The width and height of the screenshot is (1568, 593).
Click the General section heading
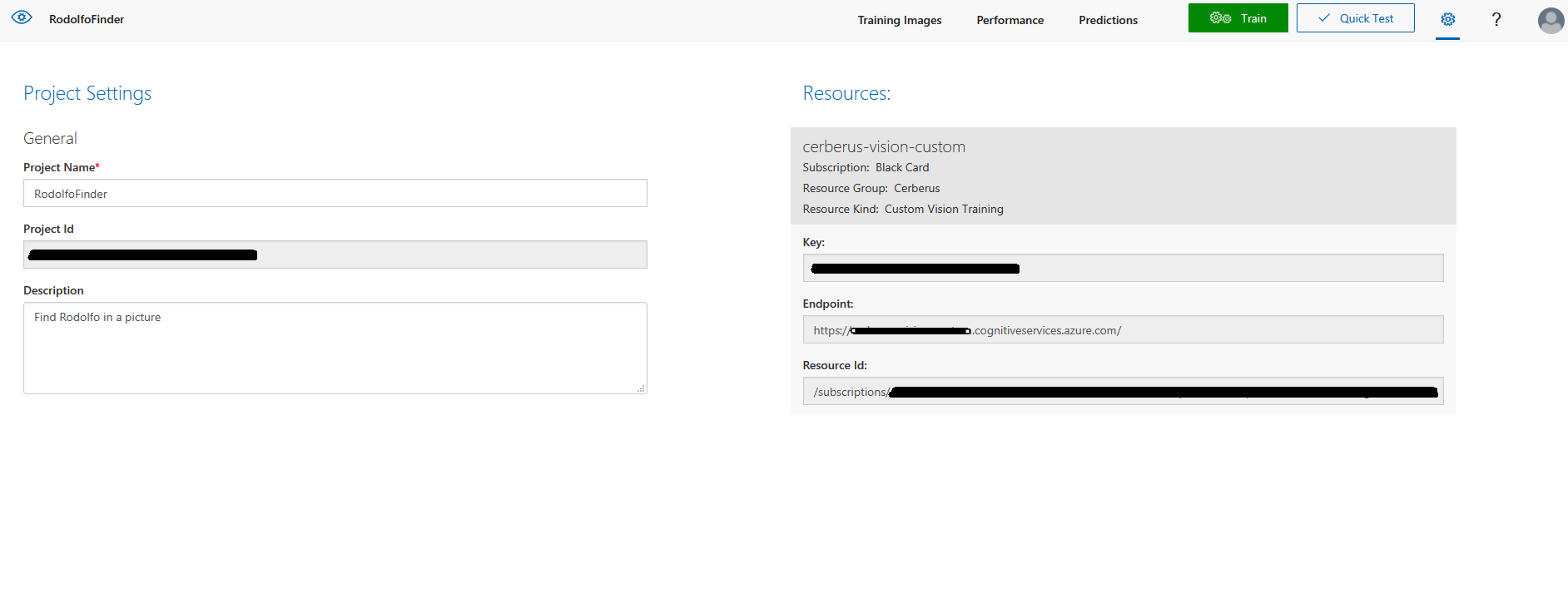click(x=50, y=138)
